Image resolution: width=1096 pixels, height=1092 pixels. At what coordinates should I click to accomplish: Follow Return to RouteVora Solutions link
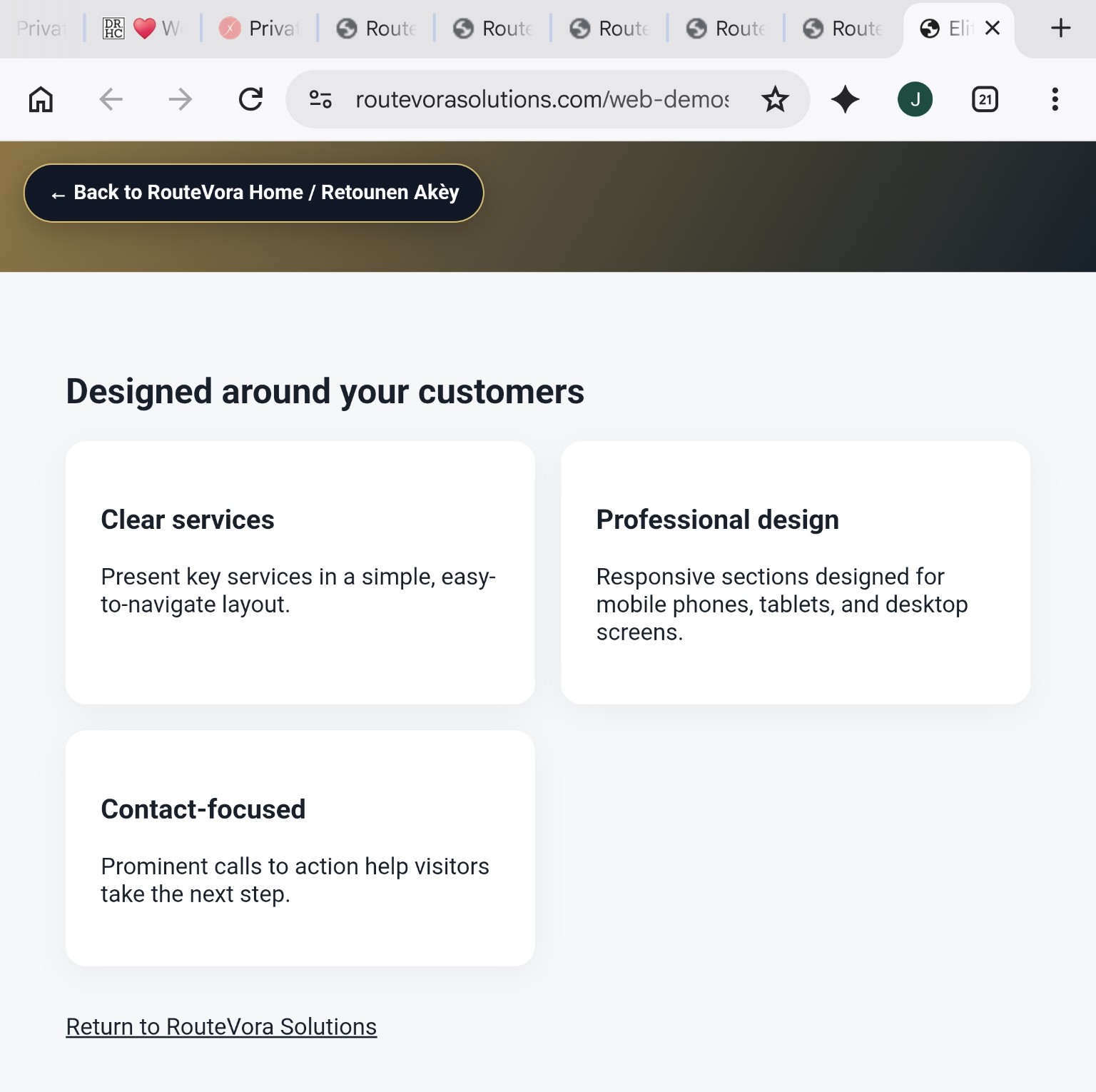(221, 1026)
